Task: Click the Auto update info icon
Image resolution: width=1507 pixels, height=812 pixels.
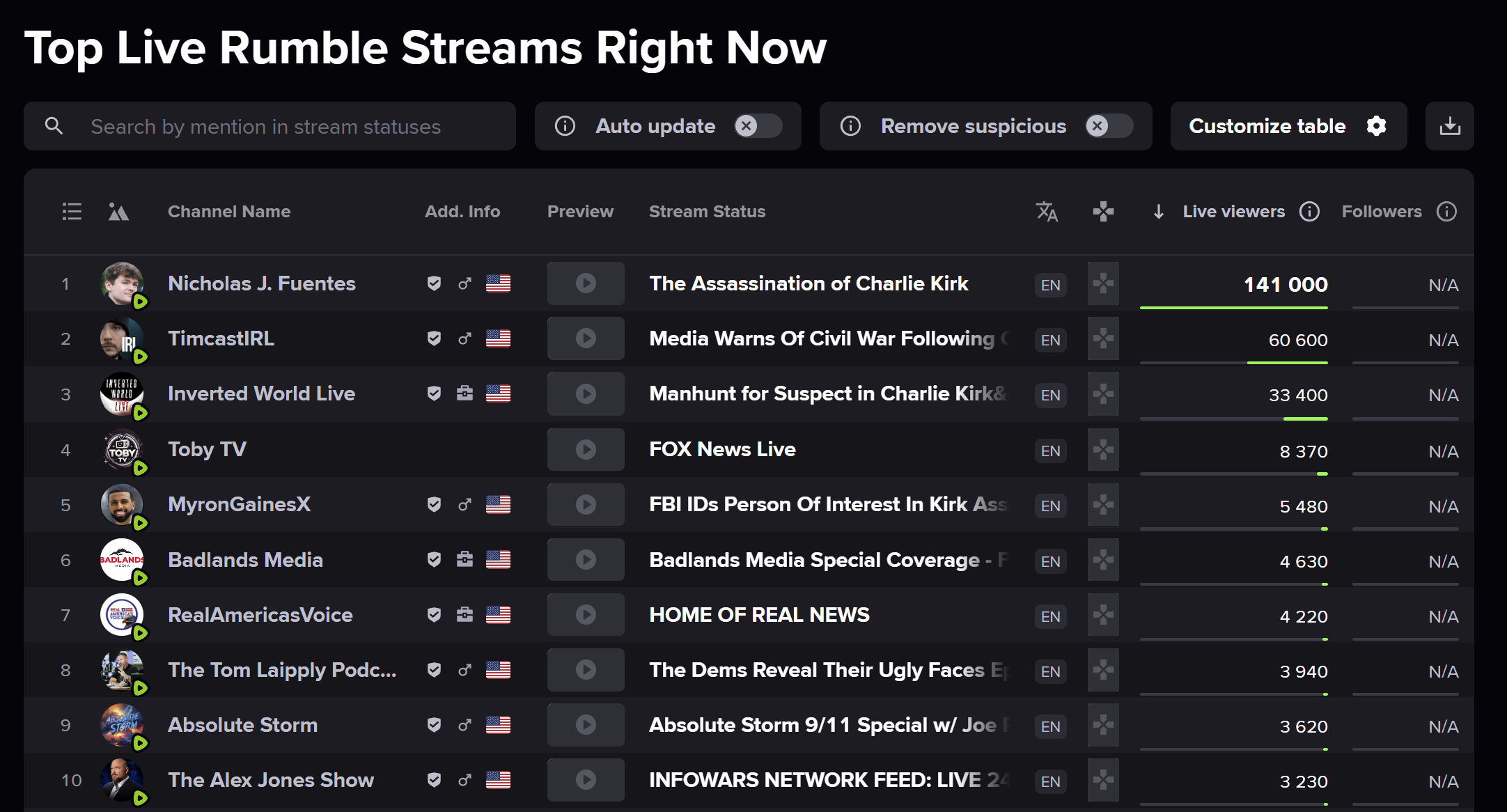Action: (565, 126)
